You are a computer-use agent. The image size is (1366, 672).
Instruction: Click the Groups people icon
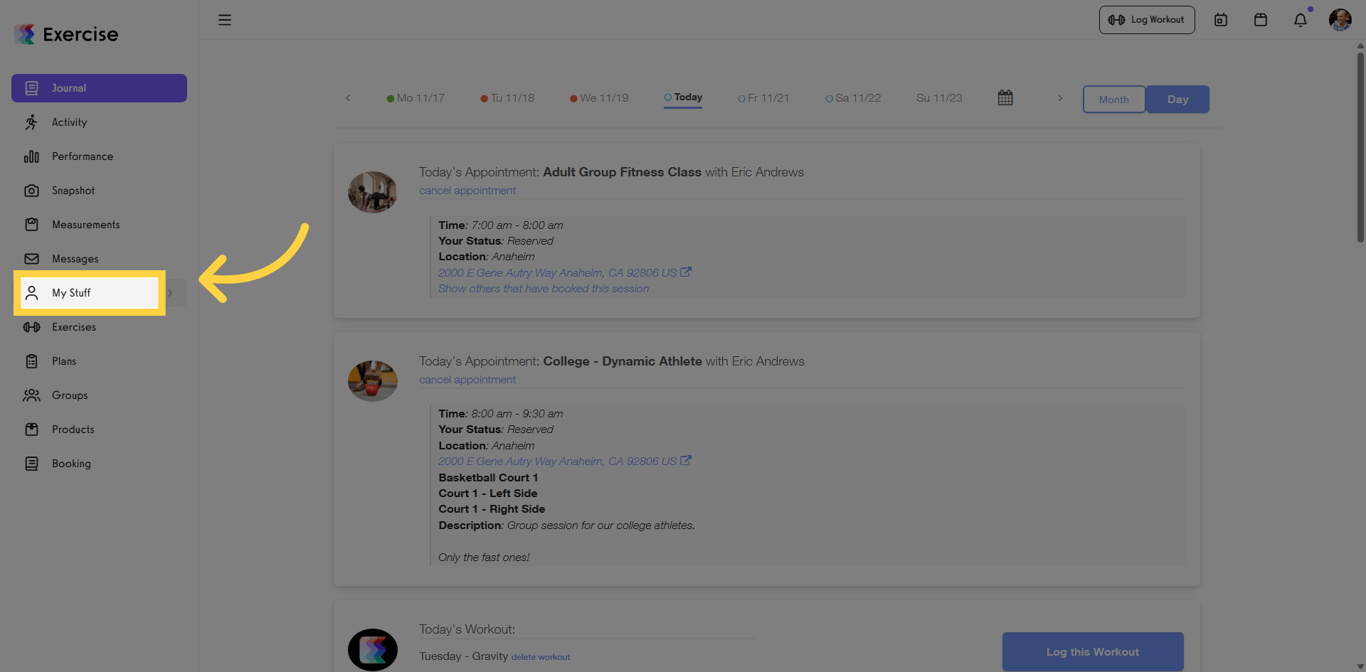(x=31, y=395)
